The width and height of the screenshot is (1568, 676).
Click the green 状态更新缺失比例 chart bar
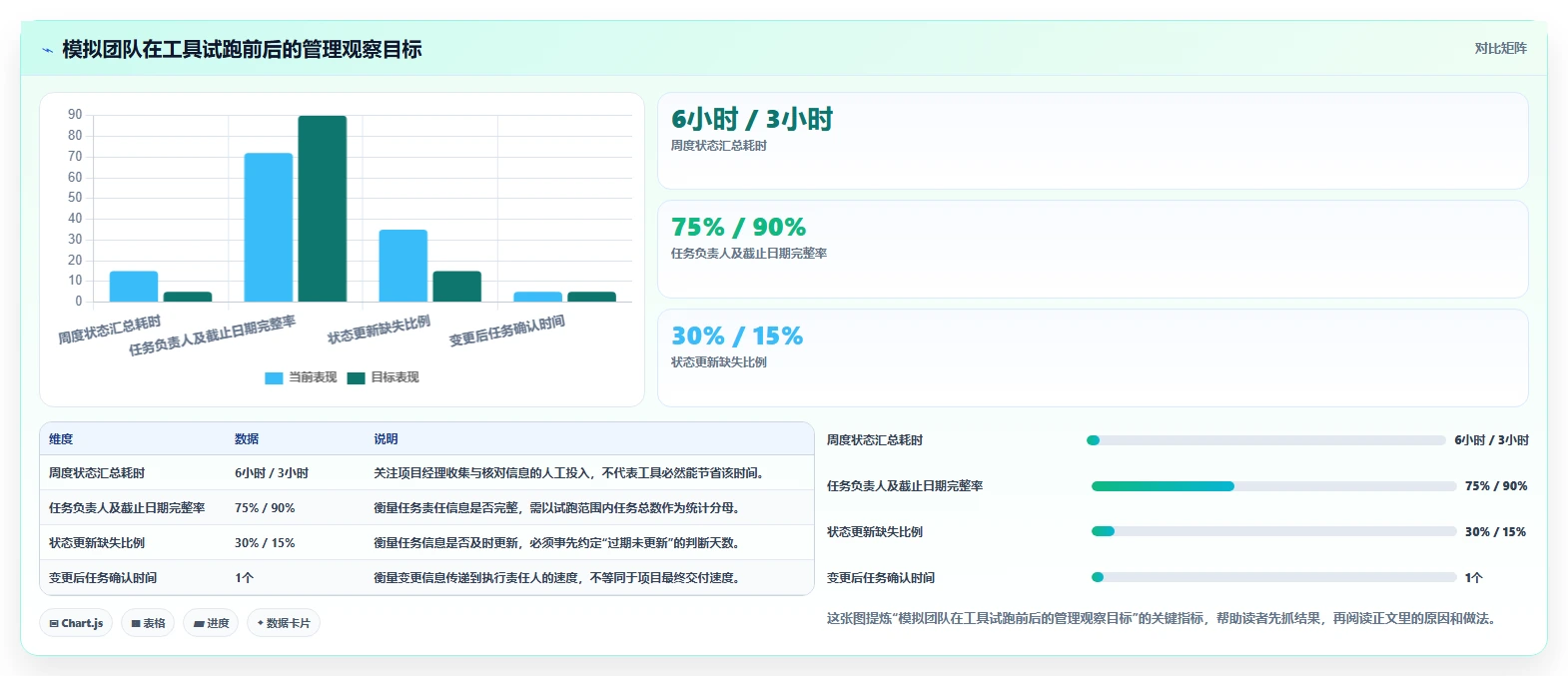coord(457,287)
